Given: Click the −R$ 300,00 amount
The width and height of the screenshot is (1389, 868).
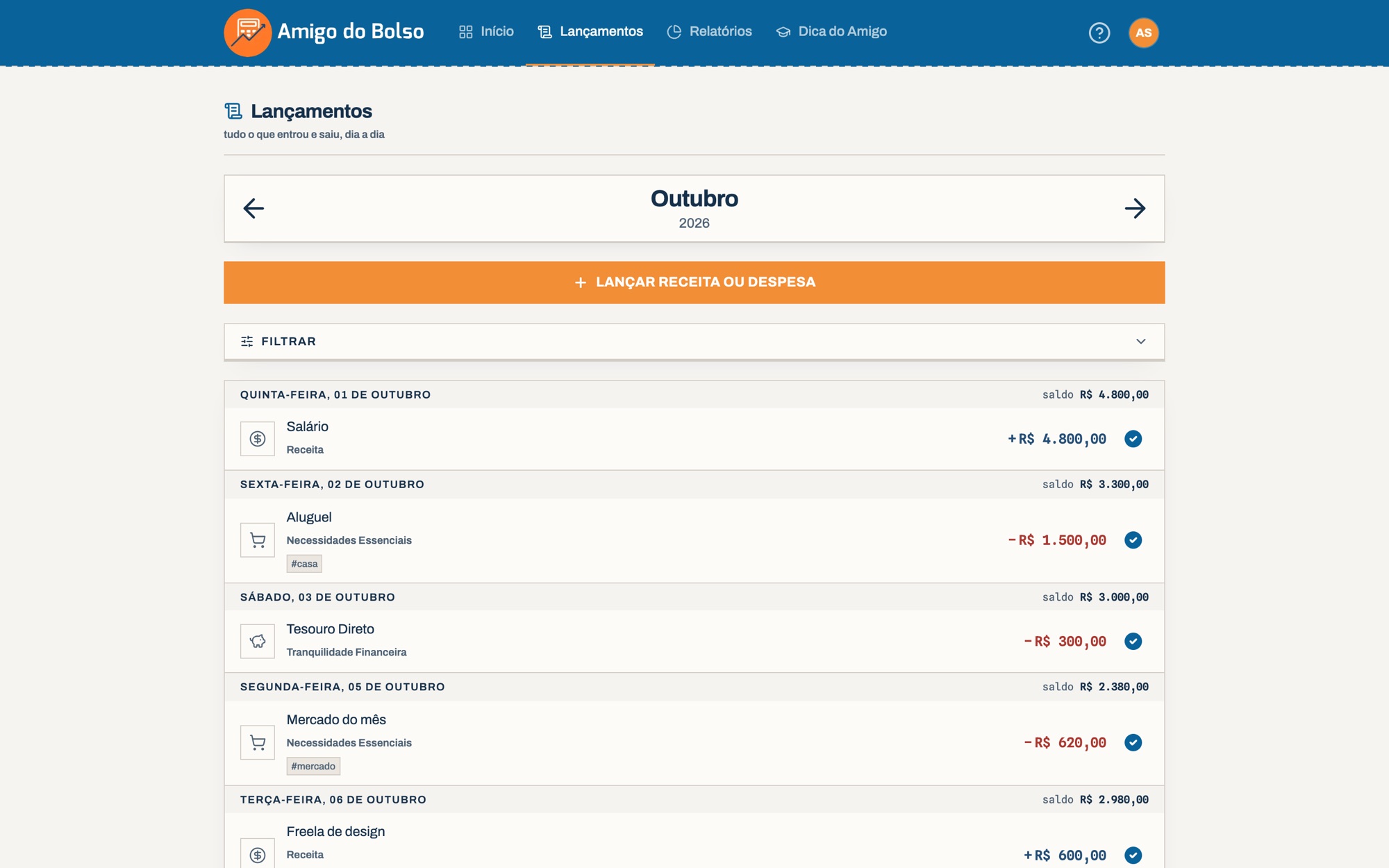Looking at the screenshot, I should pos(1065,642).
